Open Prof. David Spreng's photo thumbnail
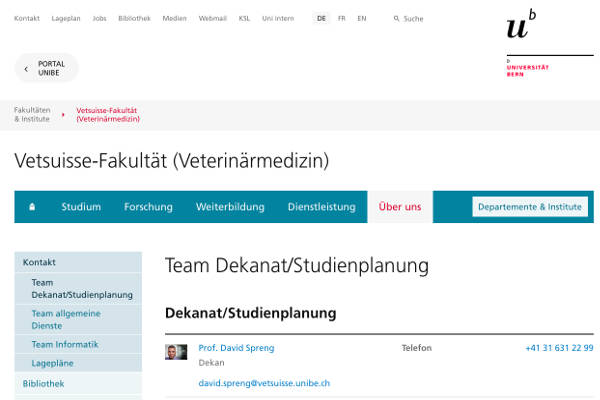Viewport: 600px width, 400px height. coord(176,352)
